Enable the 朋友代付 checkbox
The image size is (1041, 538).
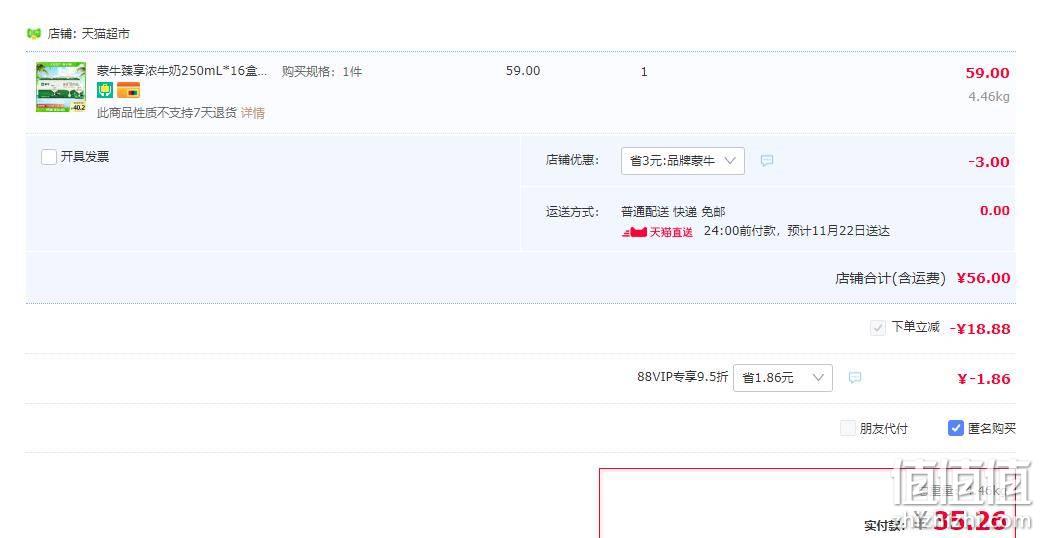pyautogui.click(x=848, y=428)
